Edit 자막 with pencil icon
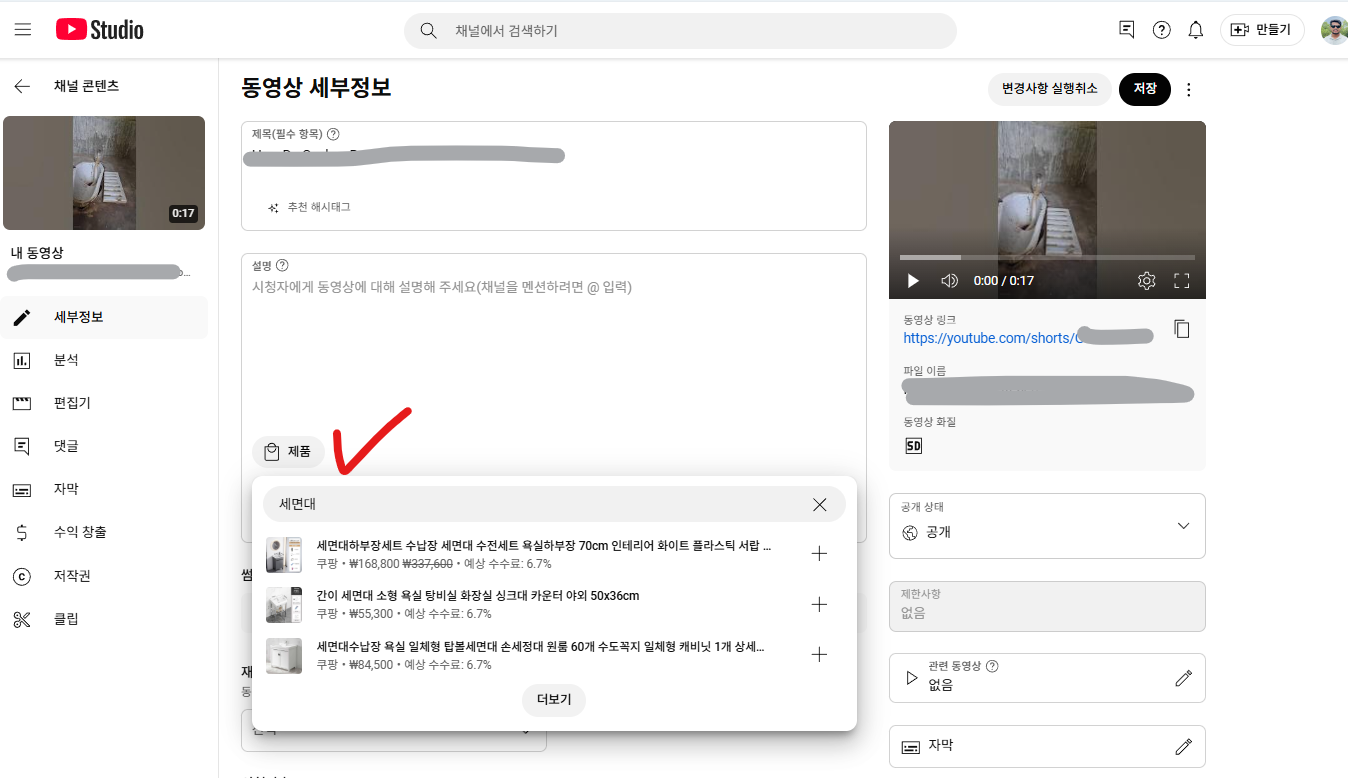The image size is (1348, 778). pos(1184,747)
